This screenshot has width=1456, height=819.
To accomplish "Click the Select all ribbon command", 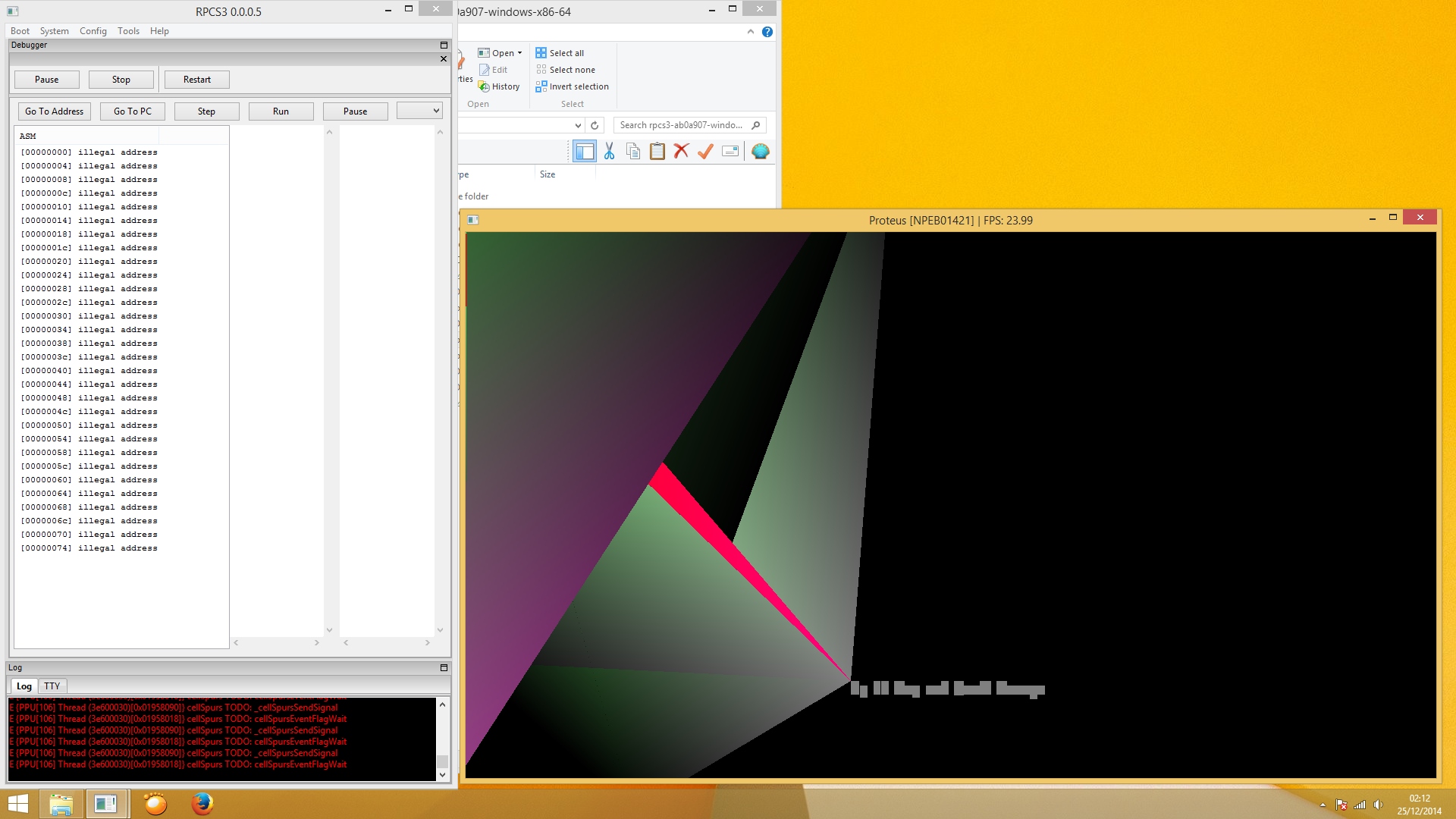I will pos(560,53).
